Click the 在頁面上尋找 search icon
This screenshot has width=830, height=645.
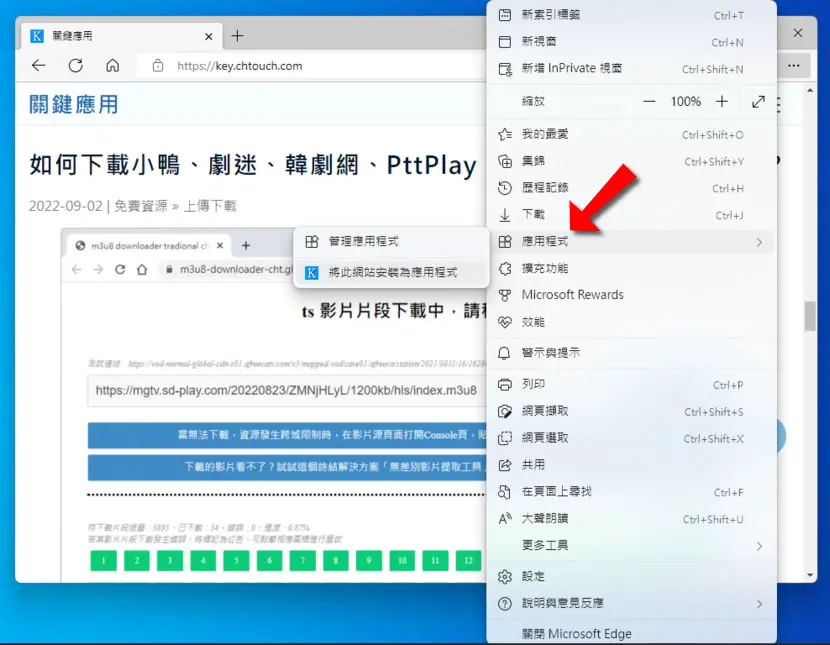pos(505,492)
